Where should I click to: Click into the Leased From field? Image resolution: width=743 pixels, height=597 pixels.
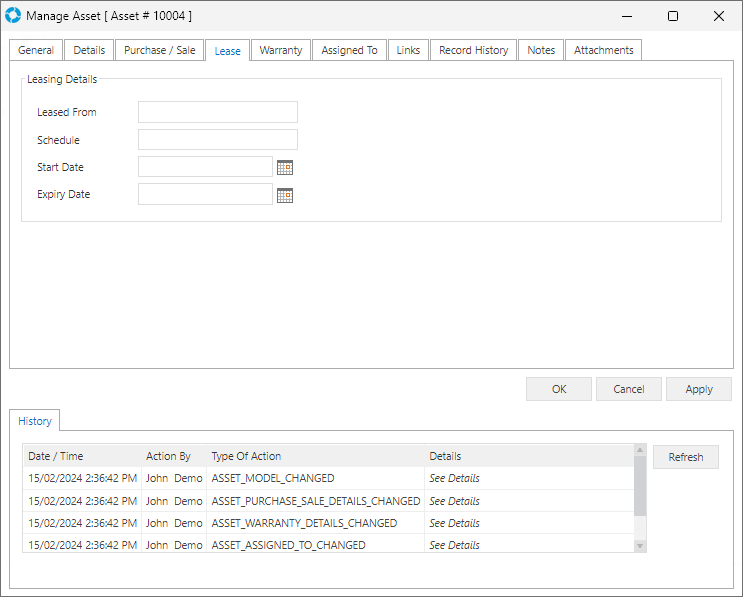218,112
